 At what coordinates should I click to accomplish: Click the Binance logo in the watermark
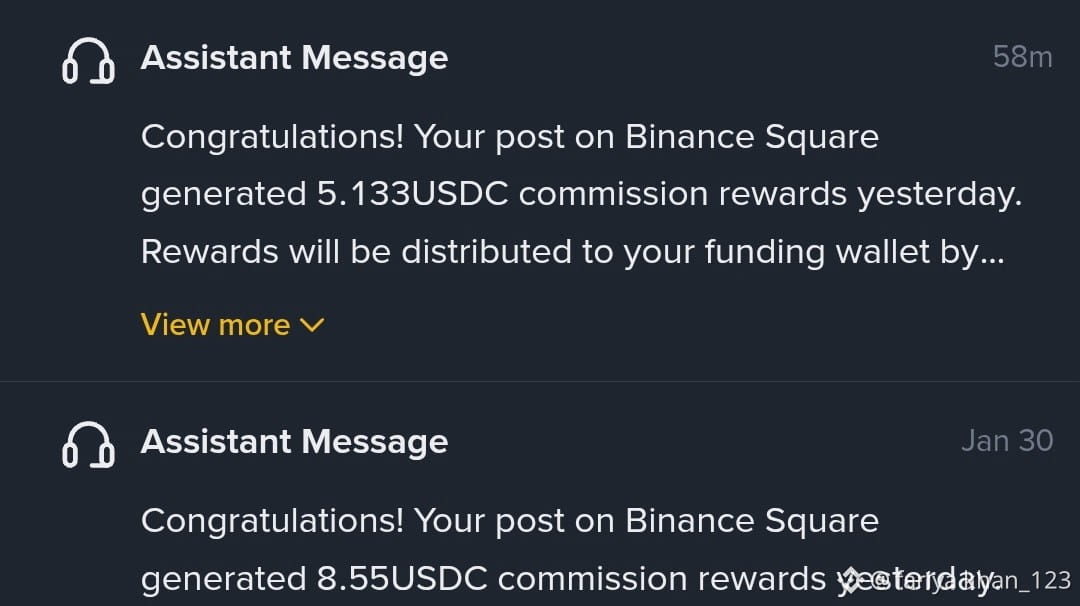click(x=851, y=581)
